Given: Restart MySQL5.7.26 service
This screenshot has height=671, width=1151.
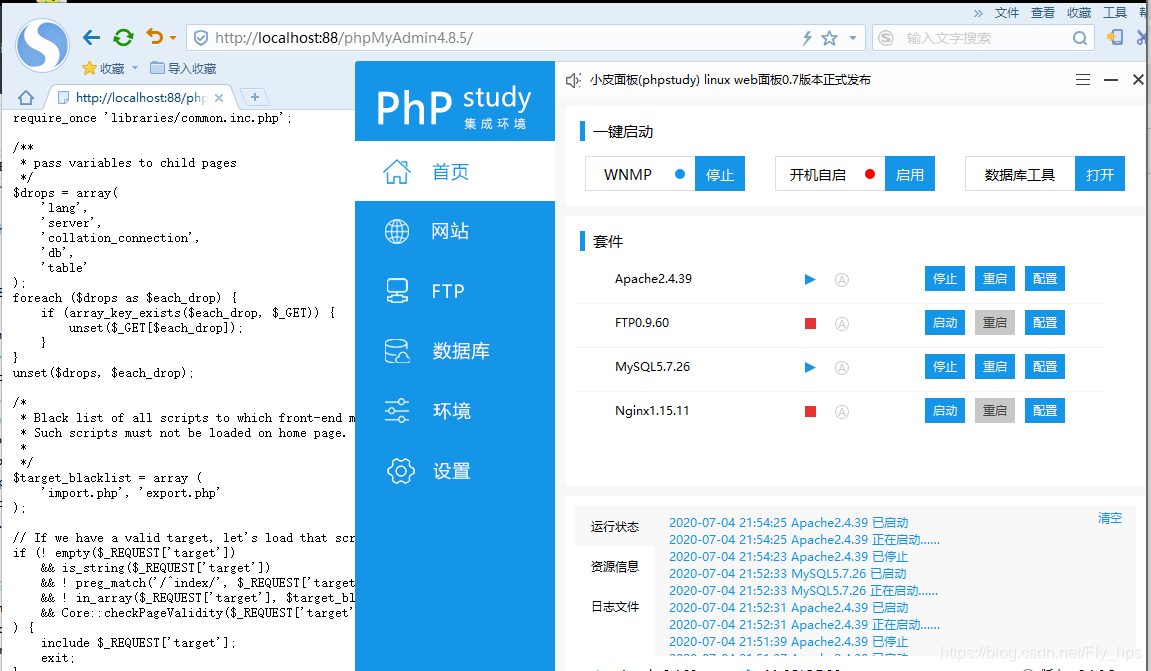Looking at the screenshot, I should 995,366.
